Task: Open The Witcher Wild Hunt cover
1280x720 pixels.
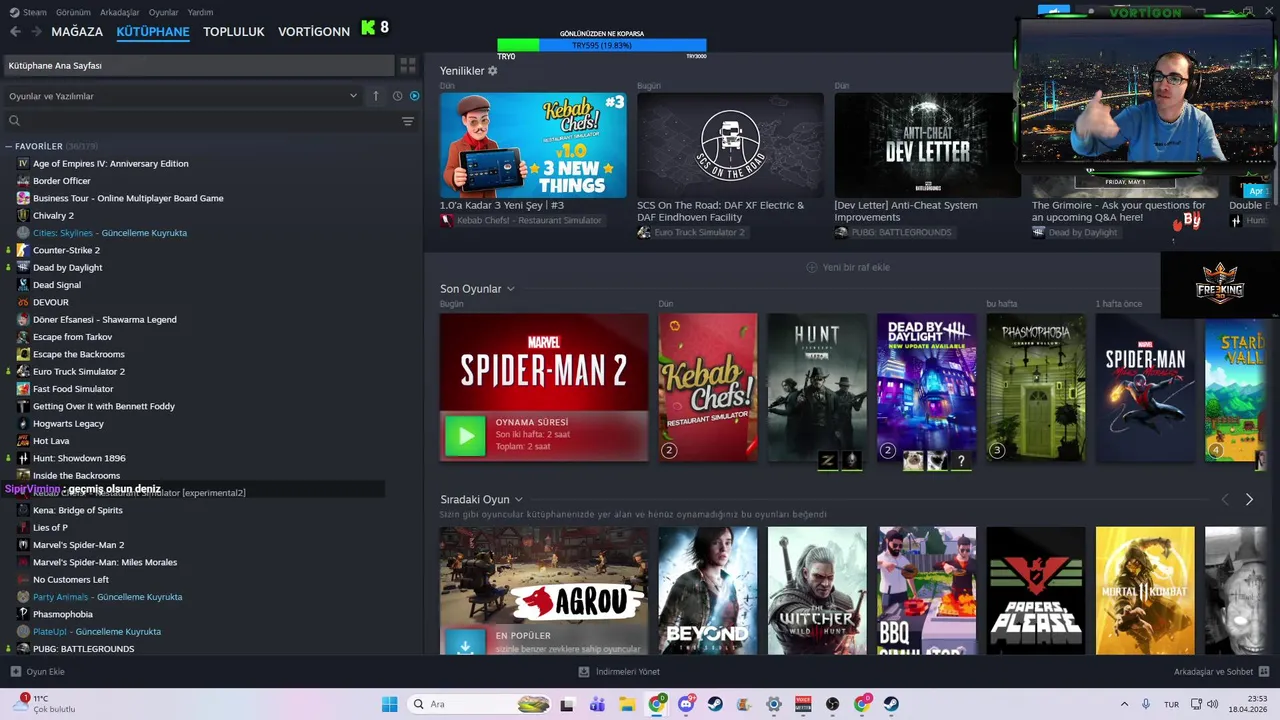Action: click(x=817, y=591)
